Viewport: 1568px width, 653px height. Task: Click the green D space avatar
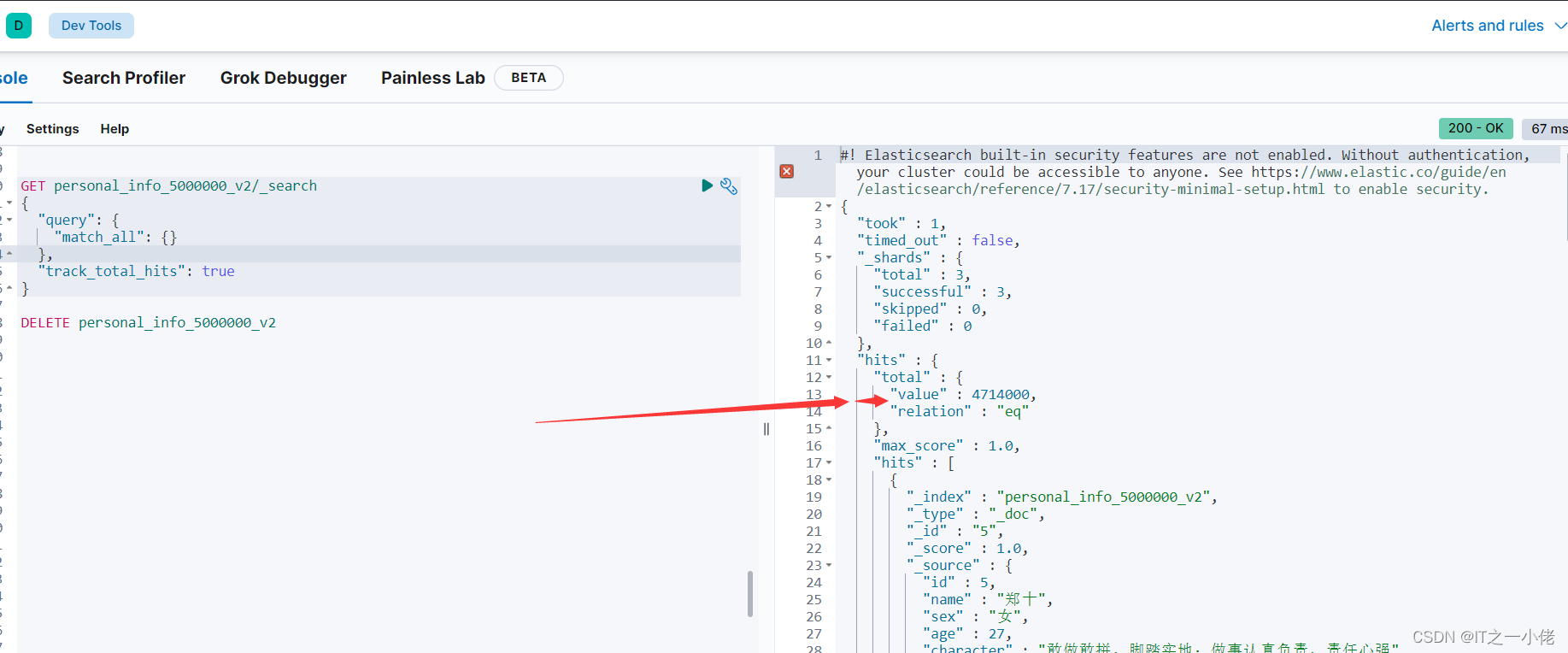[19, 26]
